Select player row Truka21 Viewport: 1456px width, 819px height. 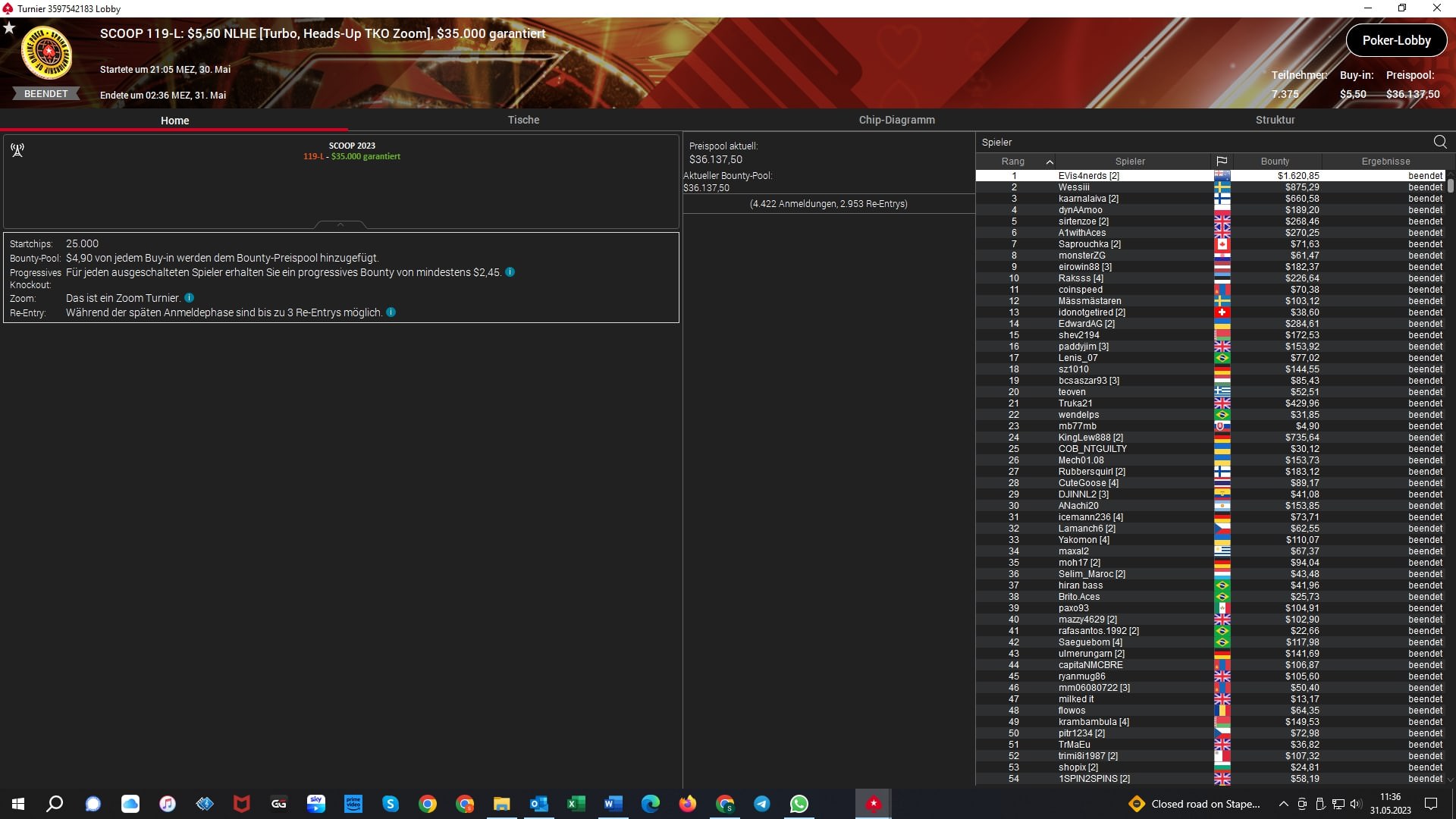click(x=1210, y=403)
